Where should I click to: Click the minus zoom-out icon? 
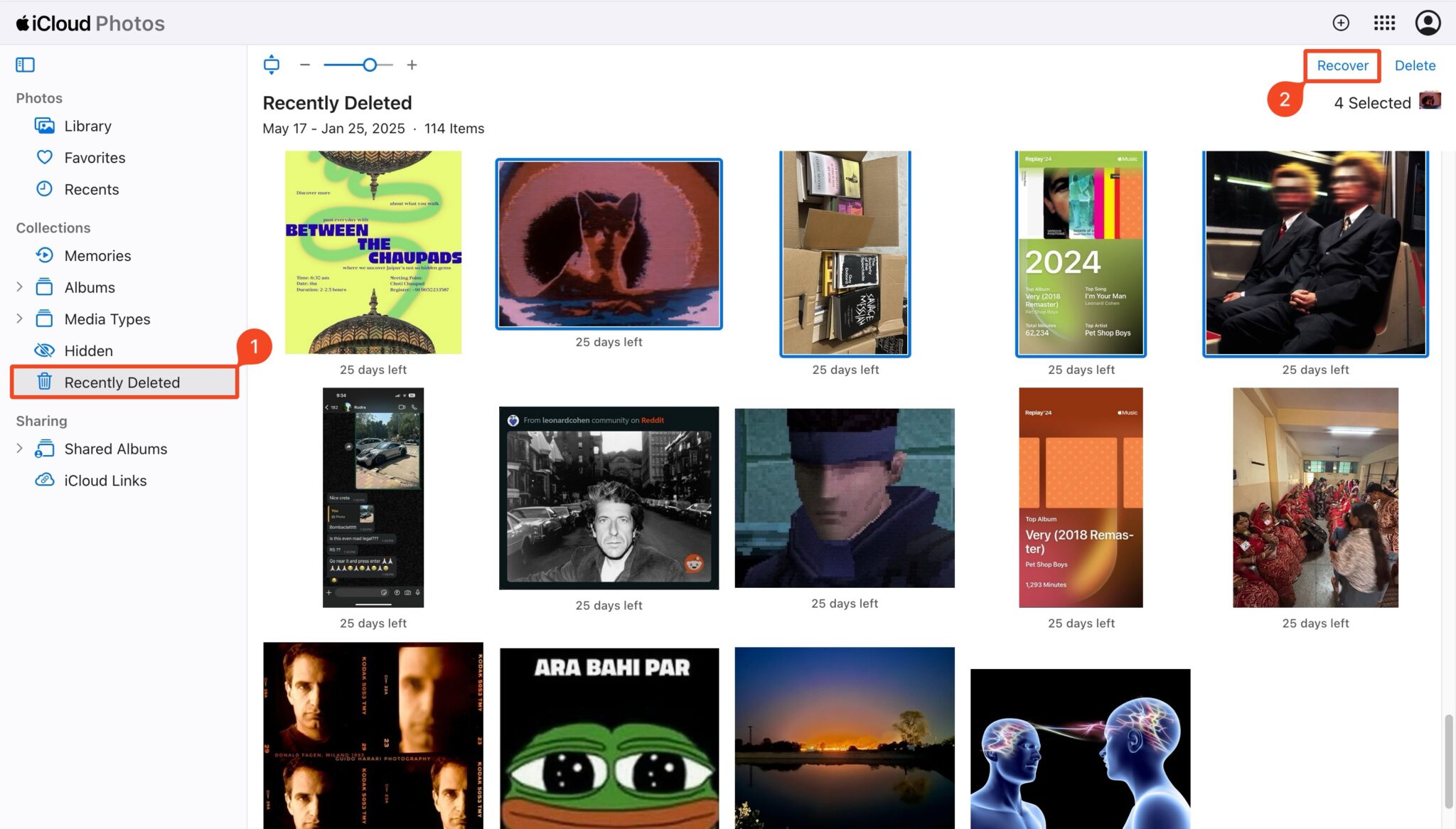305,65
